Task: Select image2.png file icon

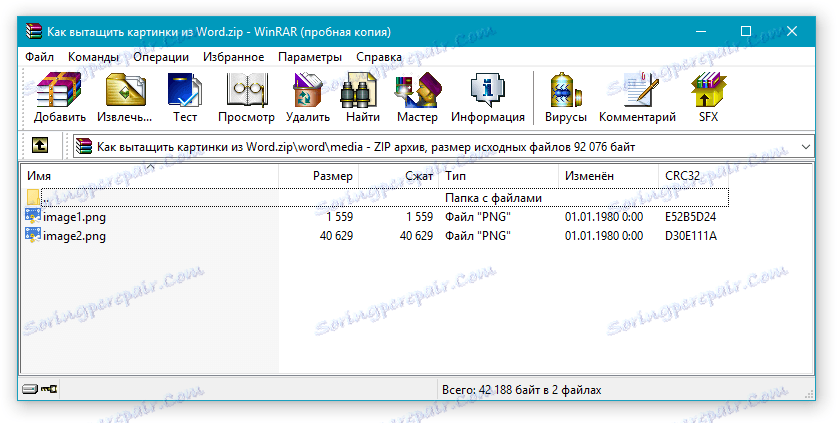Action: coord(33,235)
